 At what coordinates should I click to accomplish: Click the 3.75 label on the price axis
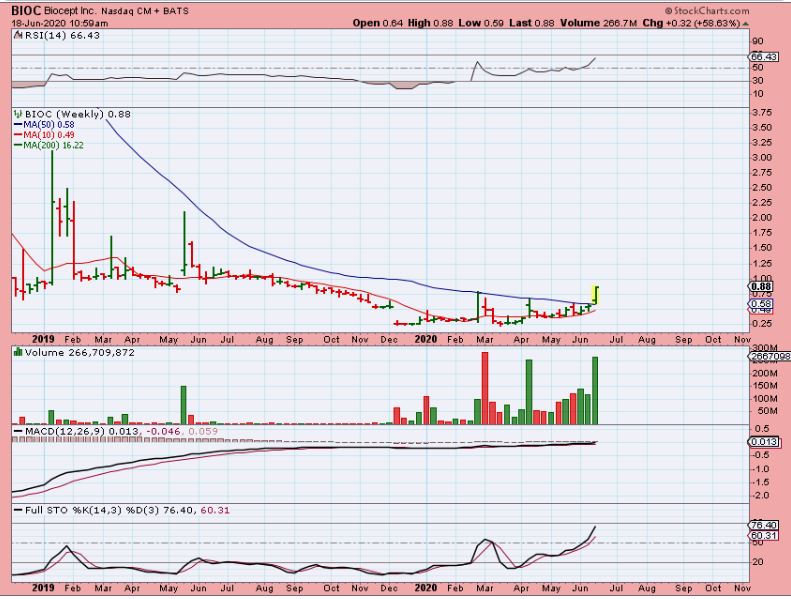point(762,113)
